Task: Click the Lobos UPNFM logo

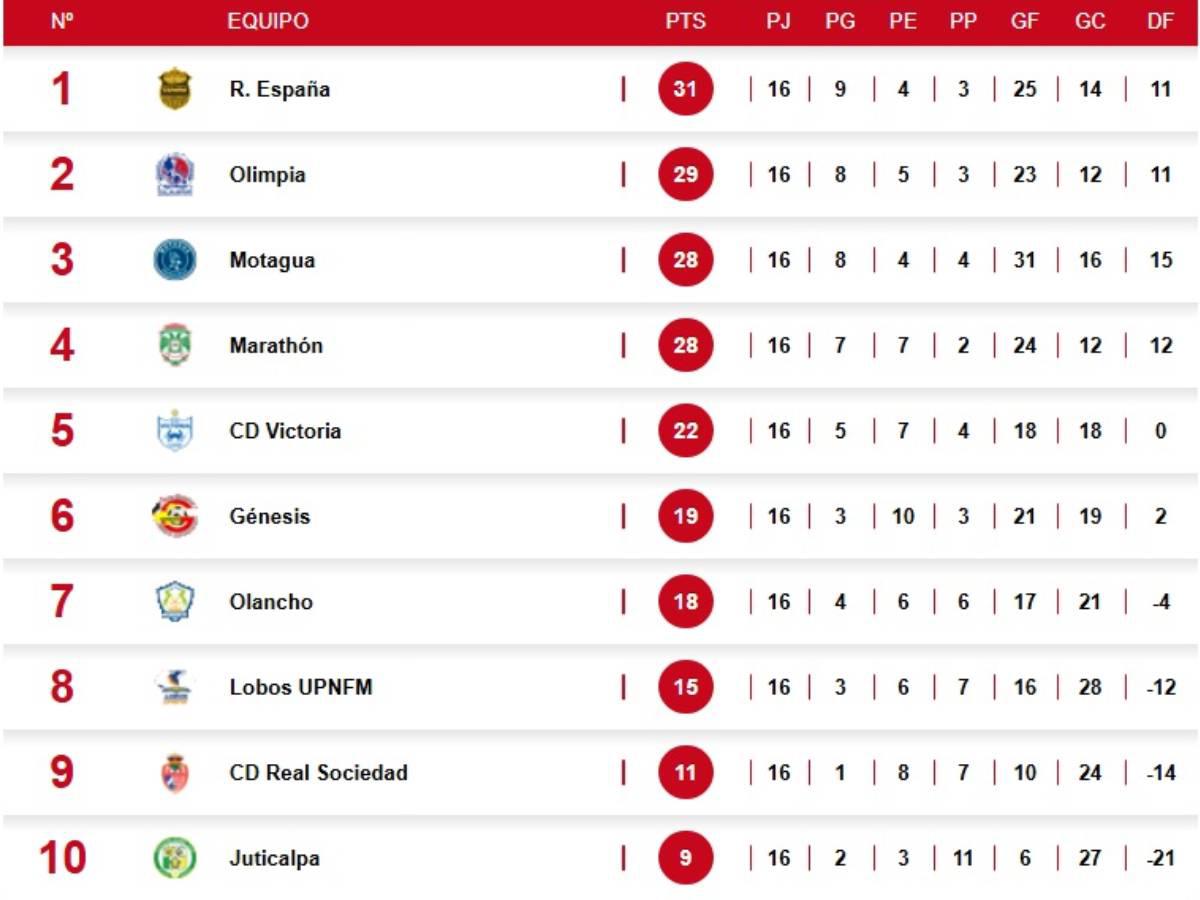Action: pos(175,687)
